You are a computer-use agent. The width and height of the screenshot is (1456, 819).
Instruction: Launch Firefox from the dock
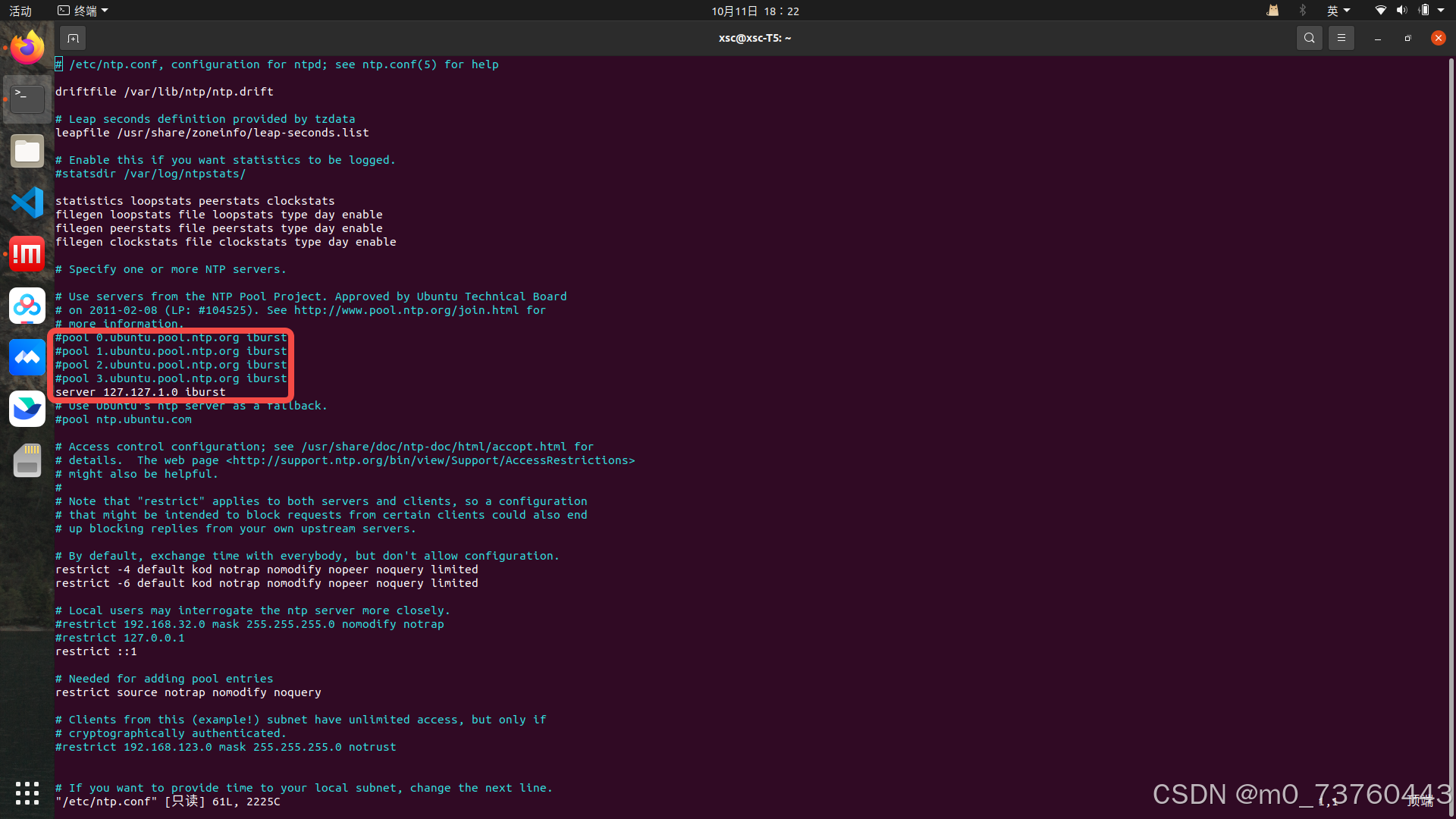point(27,48)
